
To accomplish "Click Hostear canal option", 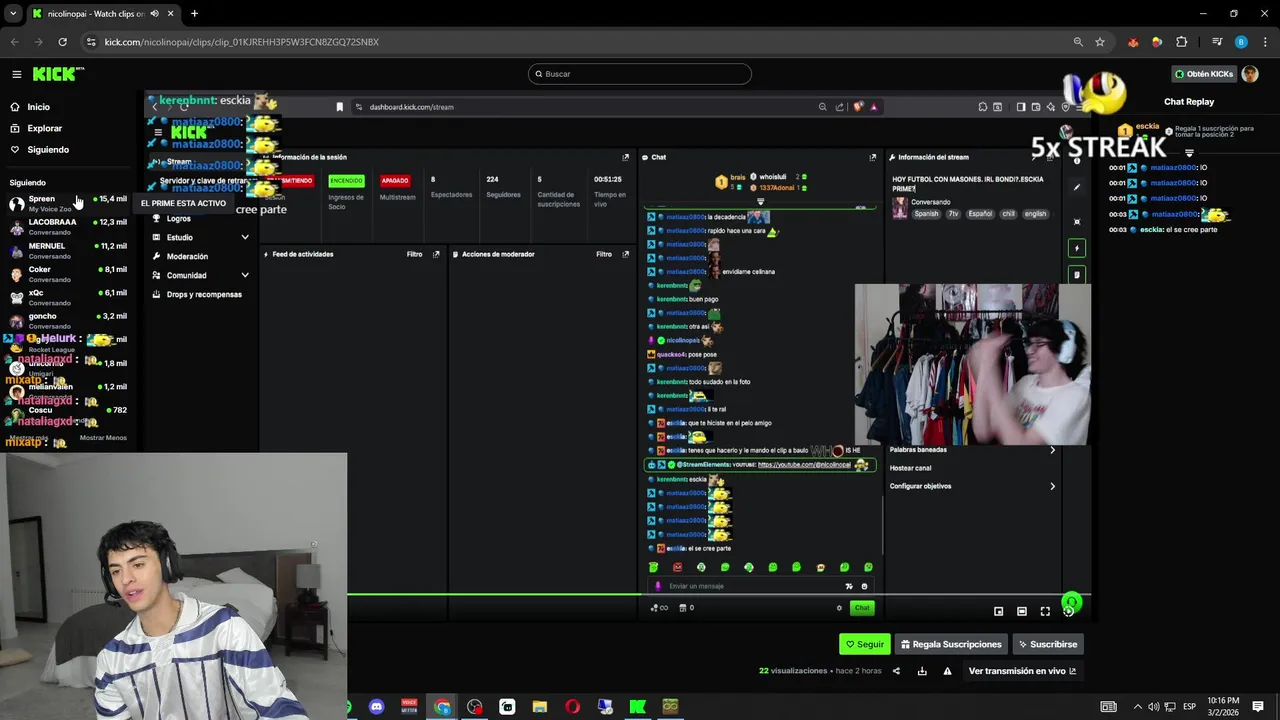I will (x=910, y=468).
